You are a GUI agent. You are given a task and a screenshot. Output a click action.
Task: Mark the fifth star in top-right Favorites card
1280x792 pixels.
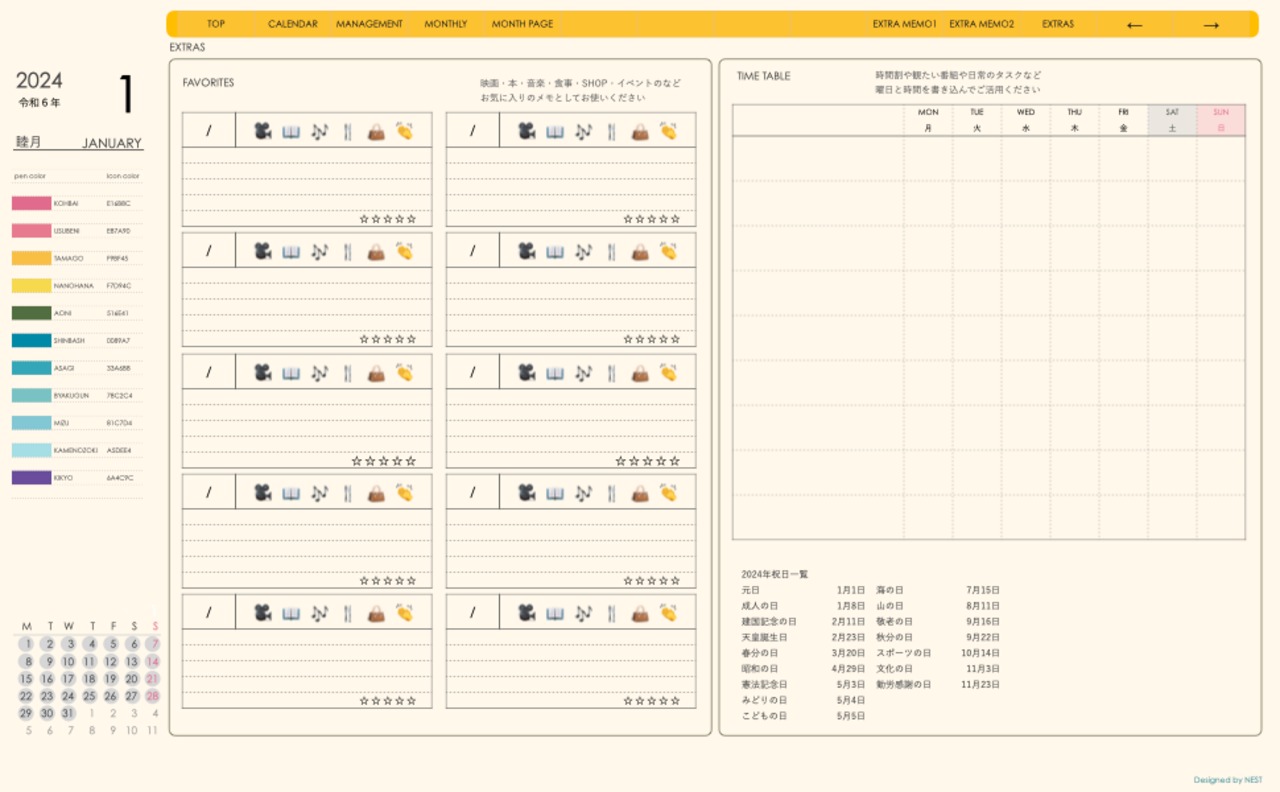[676, 219]
